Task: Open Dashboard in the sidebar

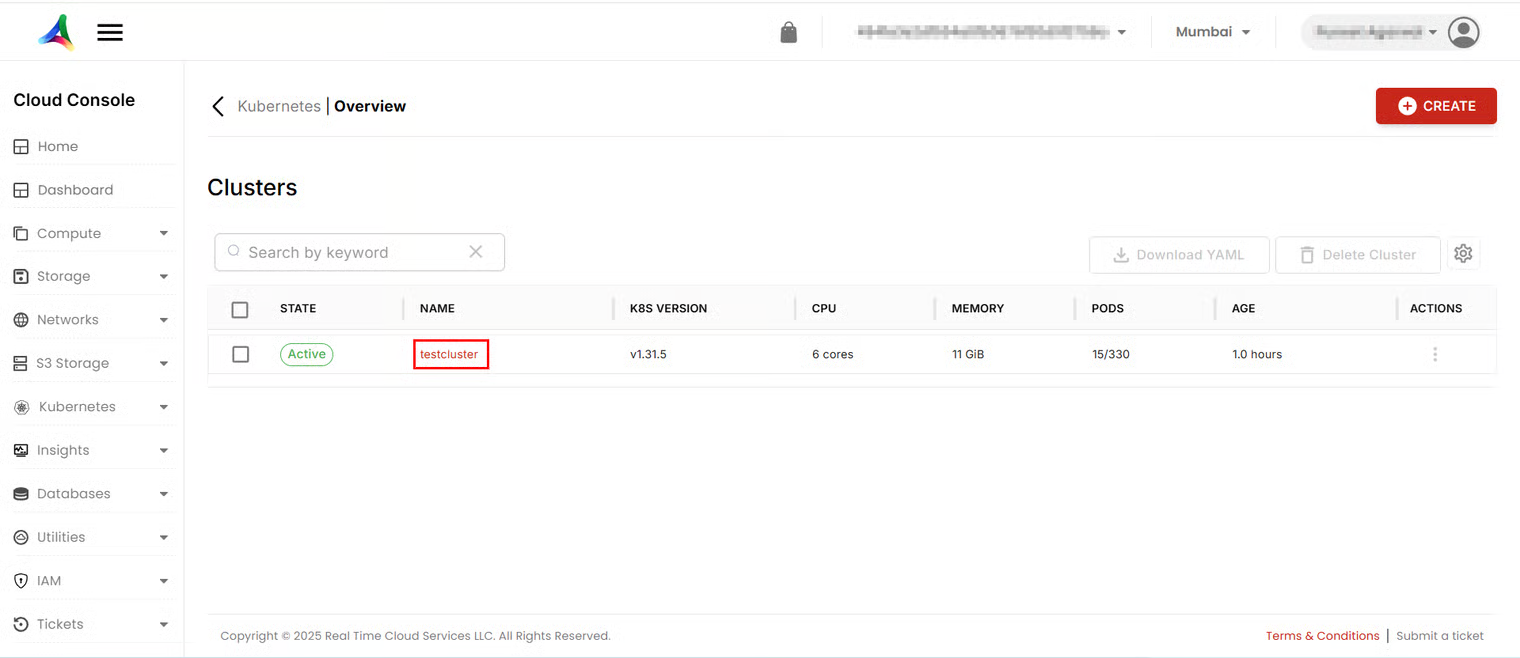Action: pyautogui.click(x=75, y=190)
